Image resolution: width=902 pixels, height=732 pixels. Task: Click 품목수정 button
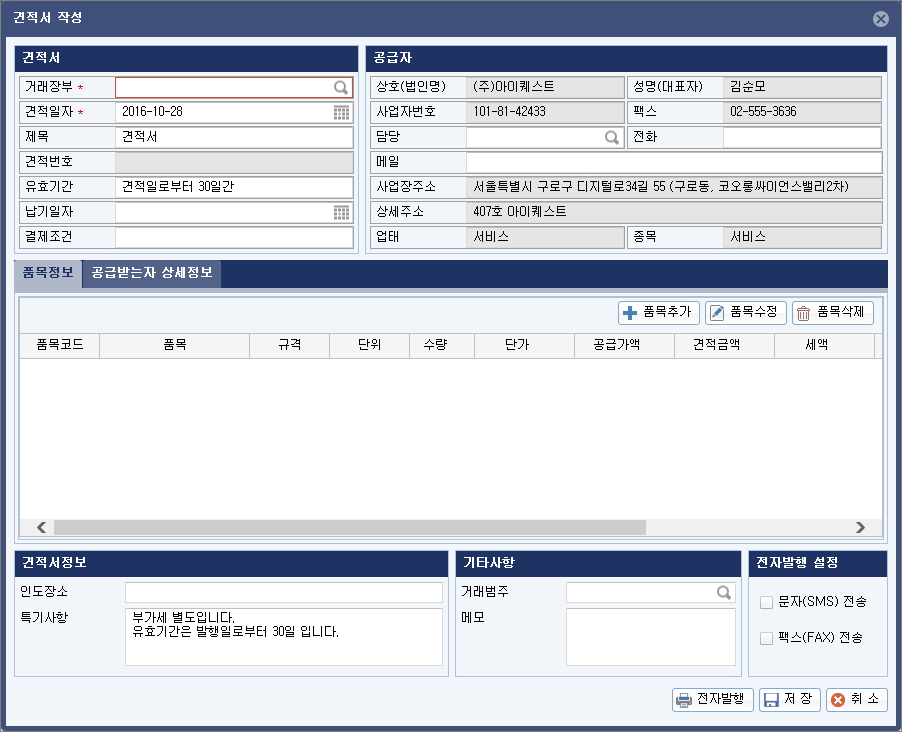tap(746, 312)
